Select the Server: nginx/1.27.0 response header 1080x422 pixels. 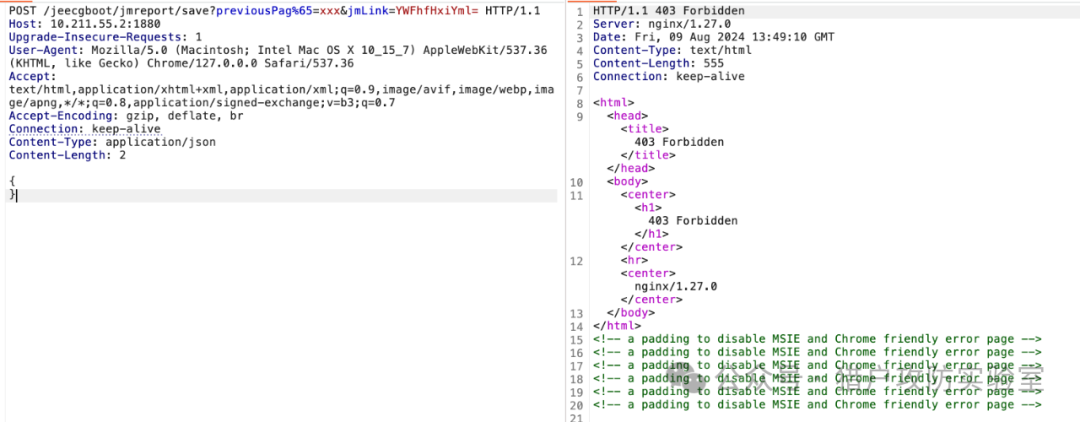[x=661, y=24]
